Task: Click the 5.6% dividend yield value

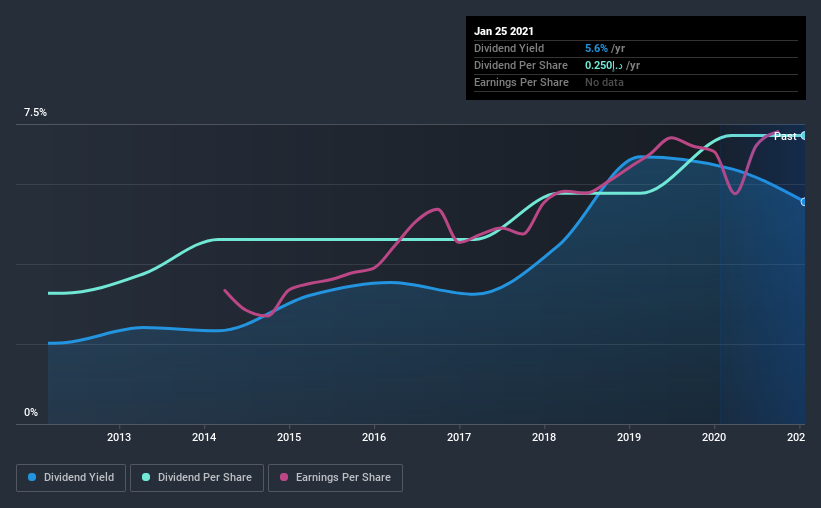Action: click(x=596, y=48)
